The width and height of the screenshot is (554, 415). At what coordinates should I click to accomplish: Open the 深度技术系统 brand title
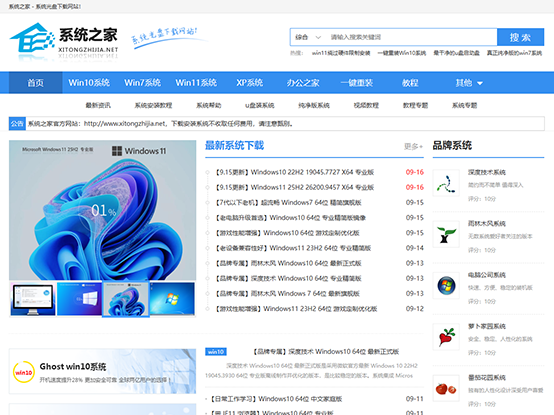pyautogui.click(x=487, y=172)
